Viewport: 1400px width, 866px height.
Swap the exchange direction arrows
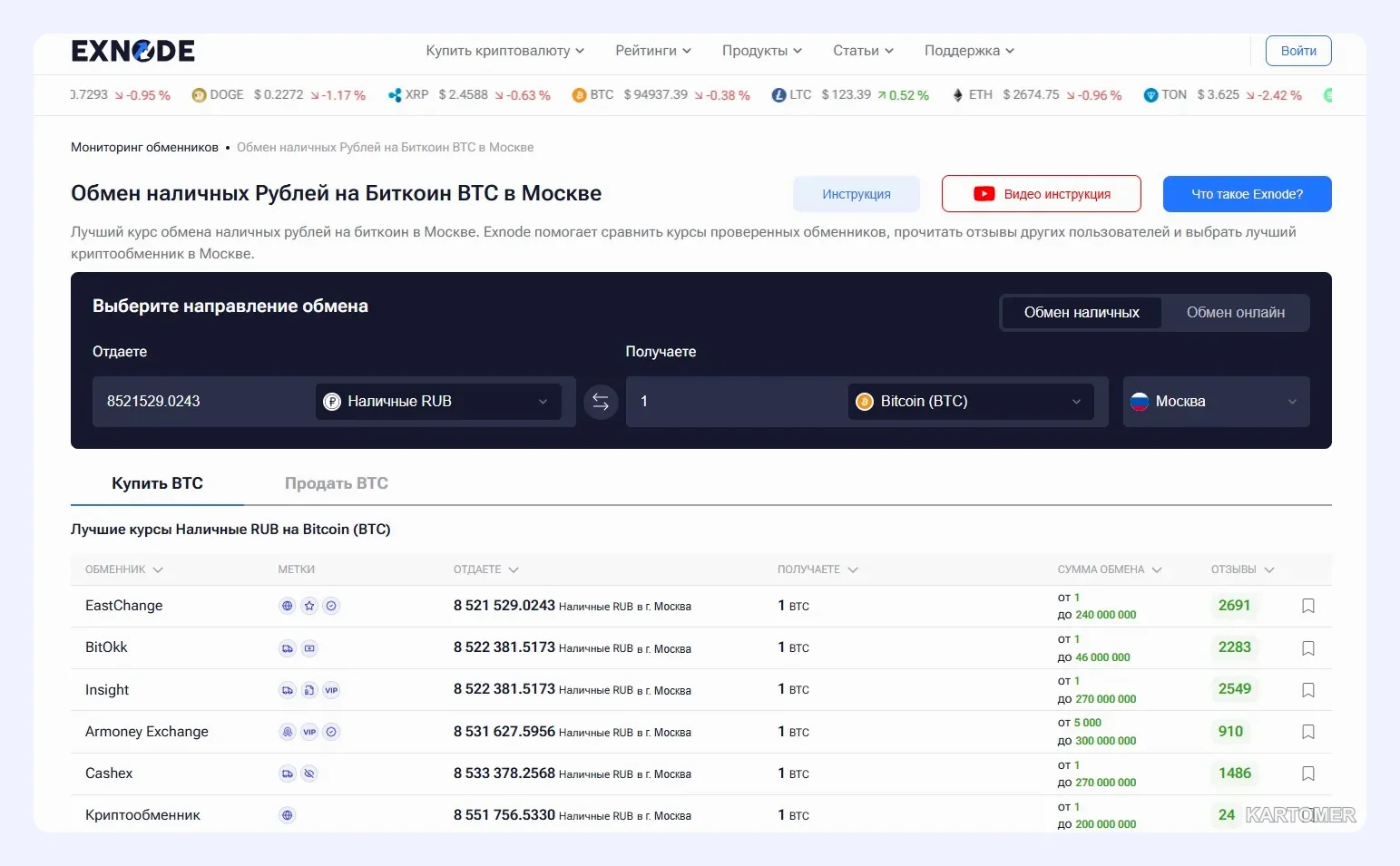click(x=601, y=402)
